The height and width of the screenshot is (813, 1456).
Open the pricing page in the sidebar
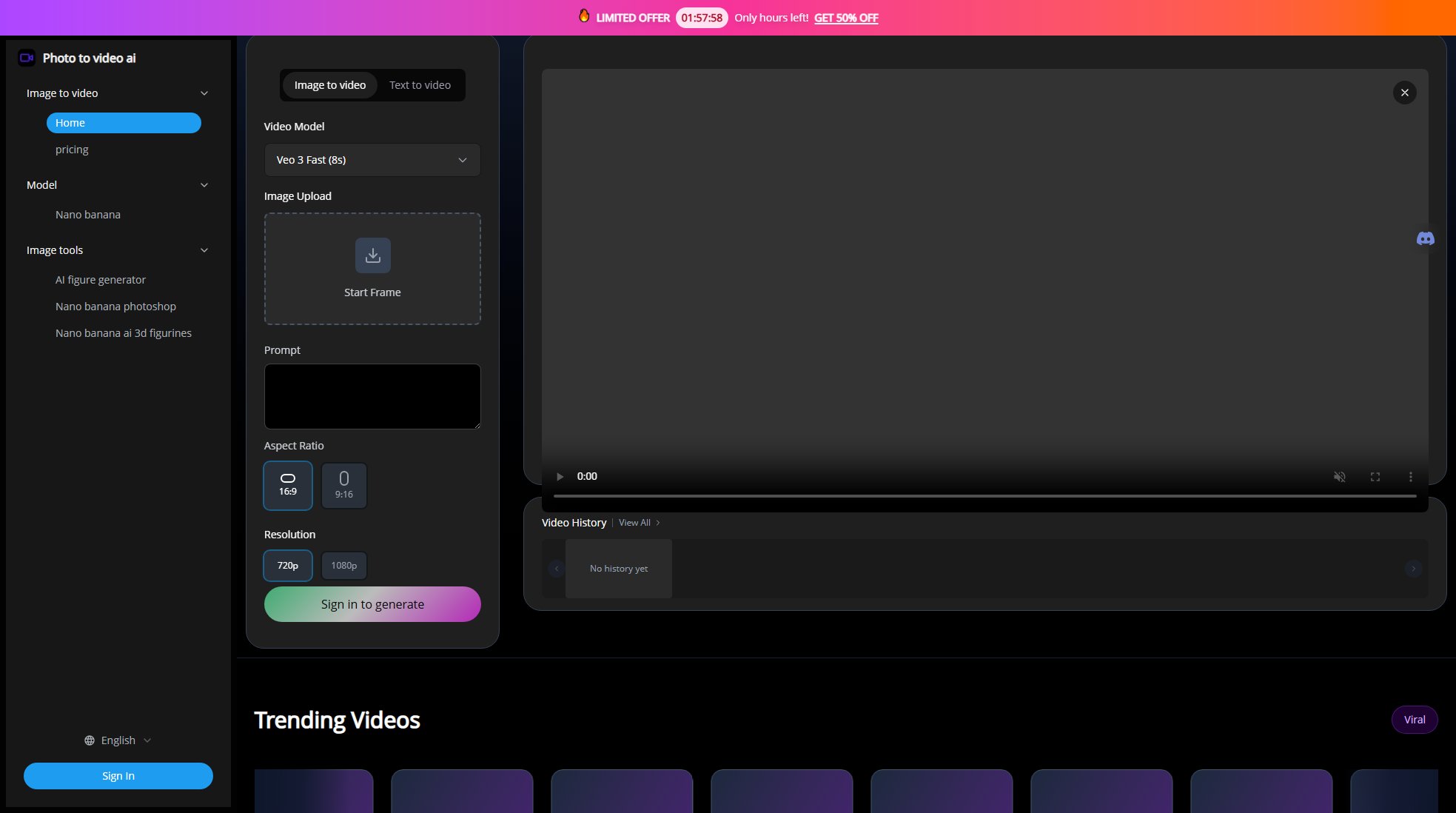[x=72, y=150]
